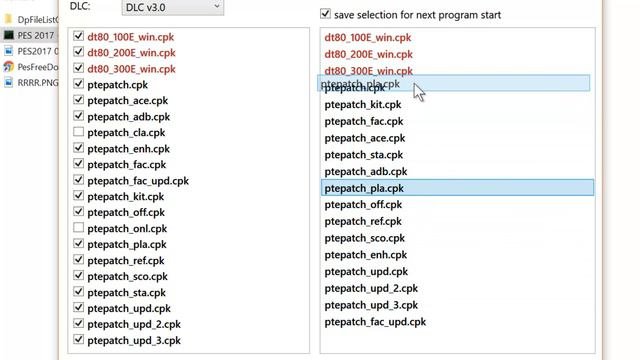640x360 pixels.
Task: Select dt80_200E_win.cpk in right order list
Action: click(368, 54)
